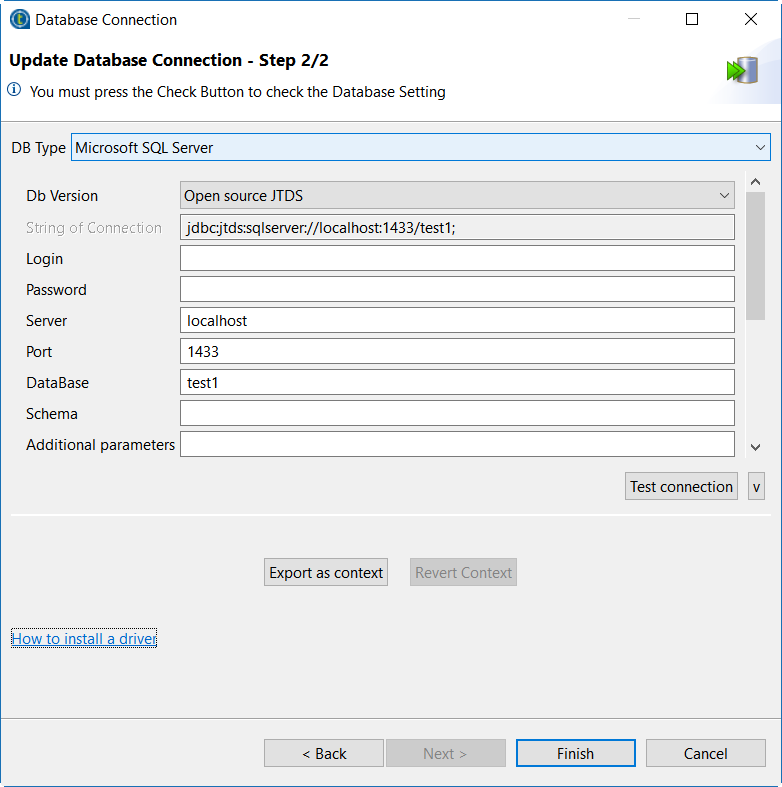The width and height of the screenshot is (782, 787).
Task: Open the How to install a driver link
Action: tap(84, 639)
